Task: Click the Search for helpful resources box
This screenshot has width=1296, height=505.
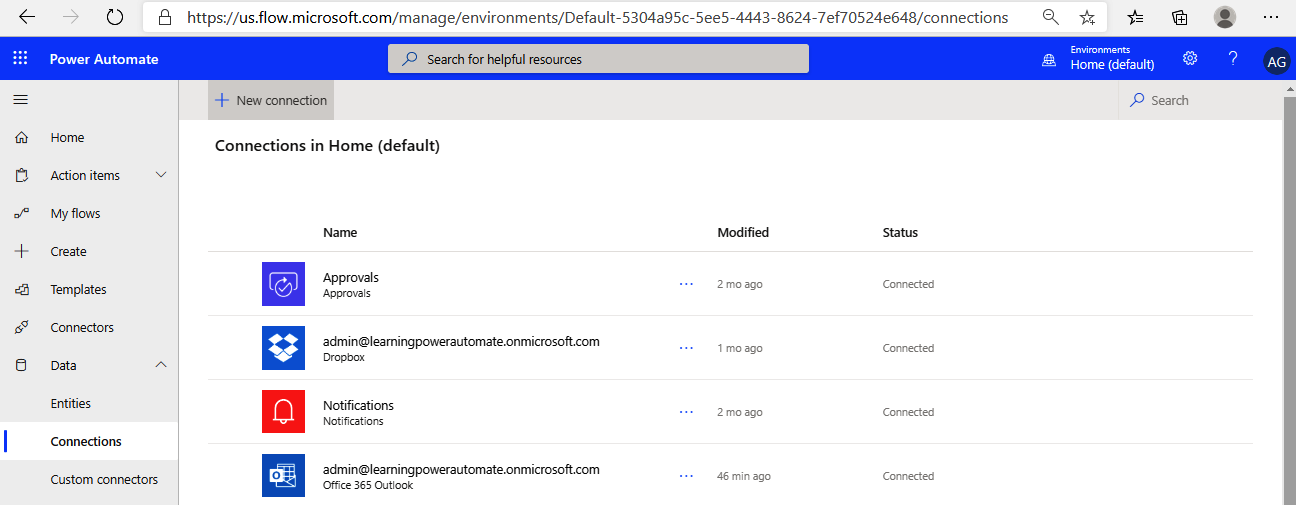Action: click(x=598, y=59)
